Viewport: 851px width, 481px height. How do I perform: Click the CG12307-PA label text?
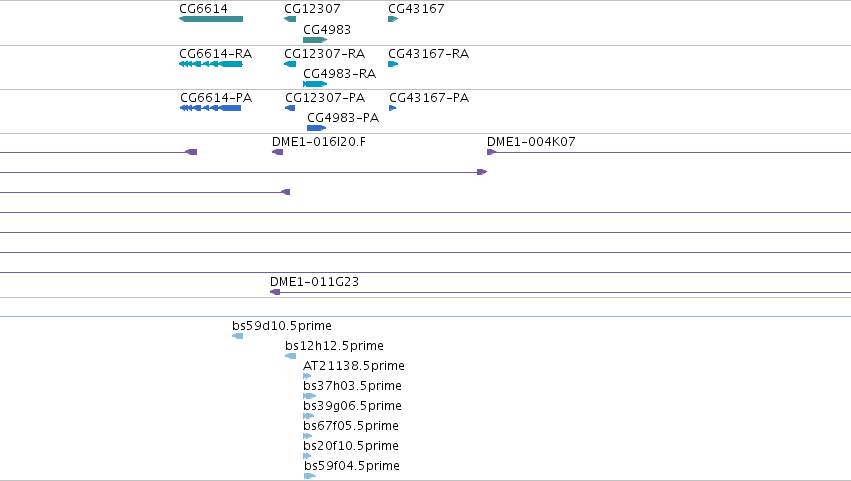pos(325,98)
